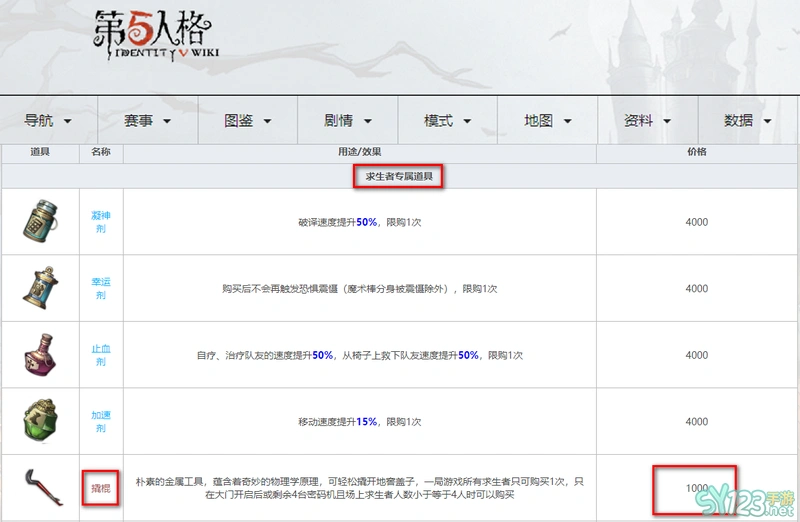The image size is (800, 522).
Task: Expand the 地图 dropdown menu
Action: tap(548, 121)
